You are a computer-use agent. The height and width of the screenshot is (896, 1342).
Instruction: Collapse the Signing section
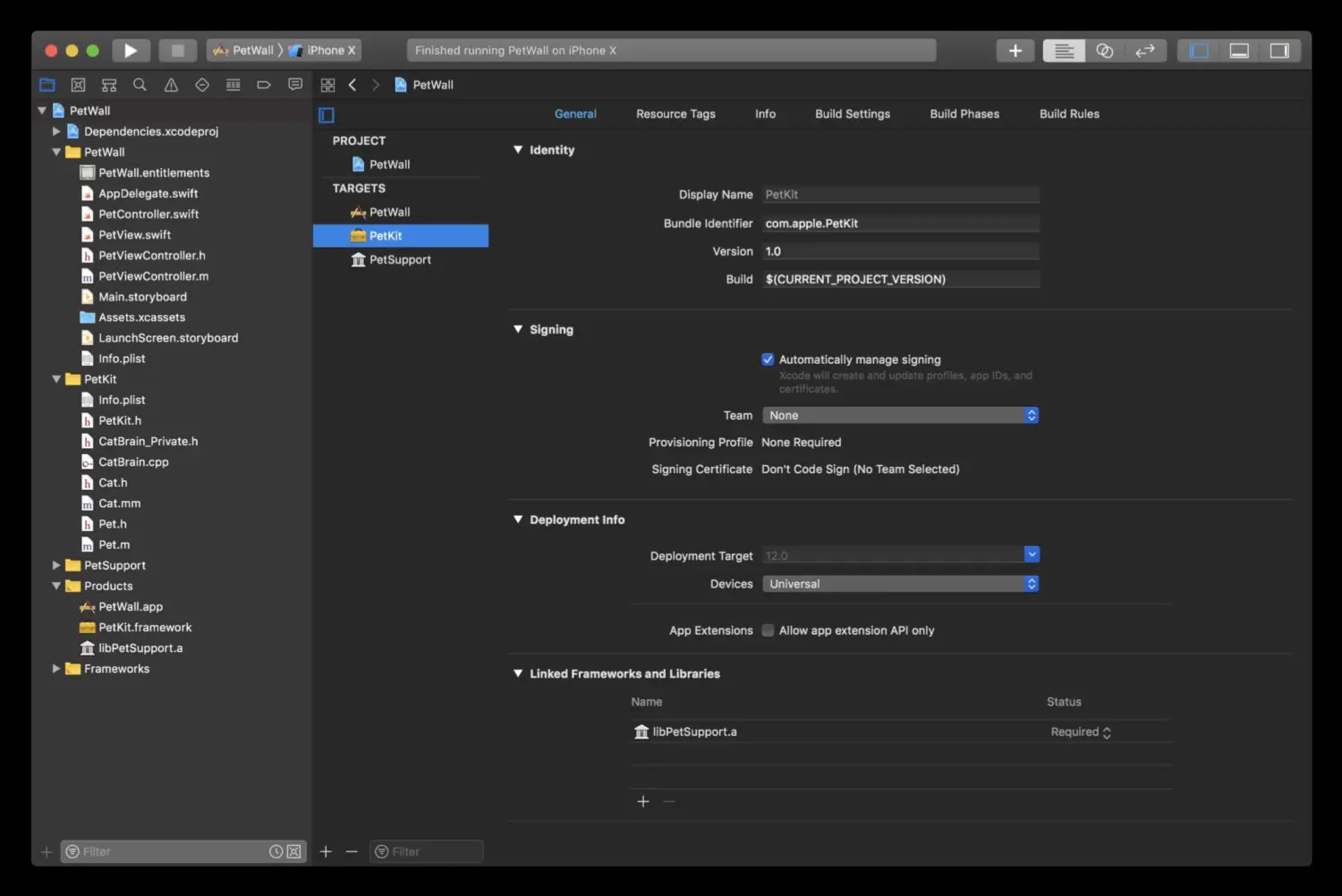[518, 329]
